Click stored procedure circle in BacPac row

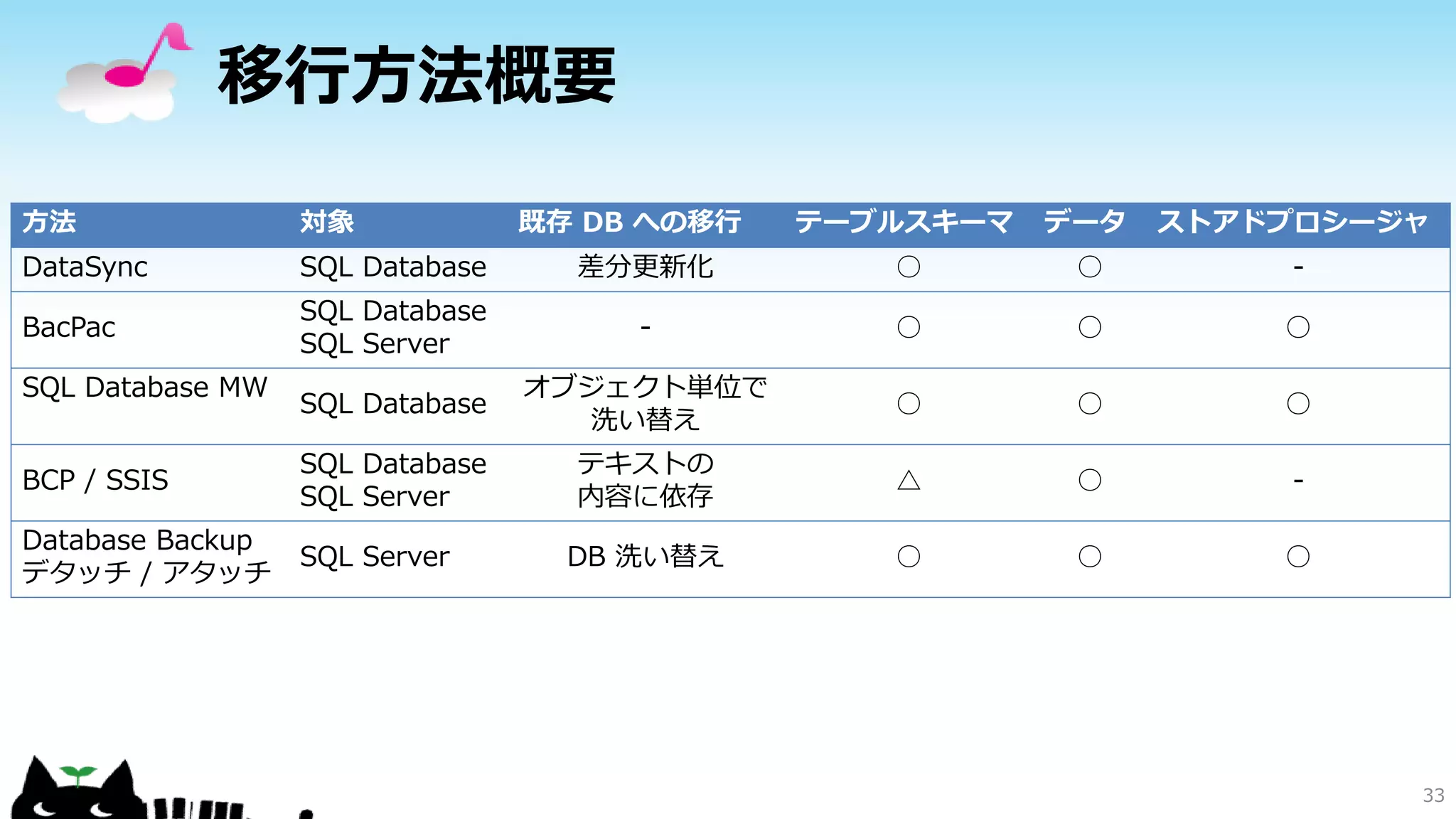[1298, 328]
